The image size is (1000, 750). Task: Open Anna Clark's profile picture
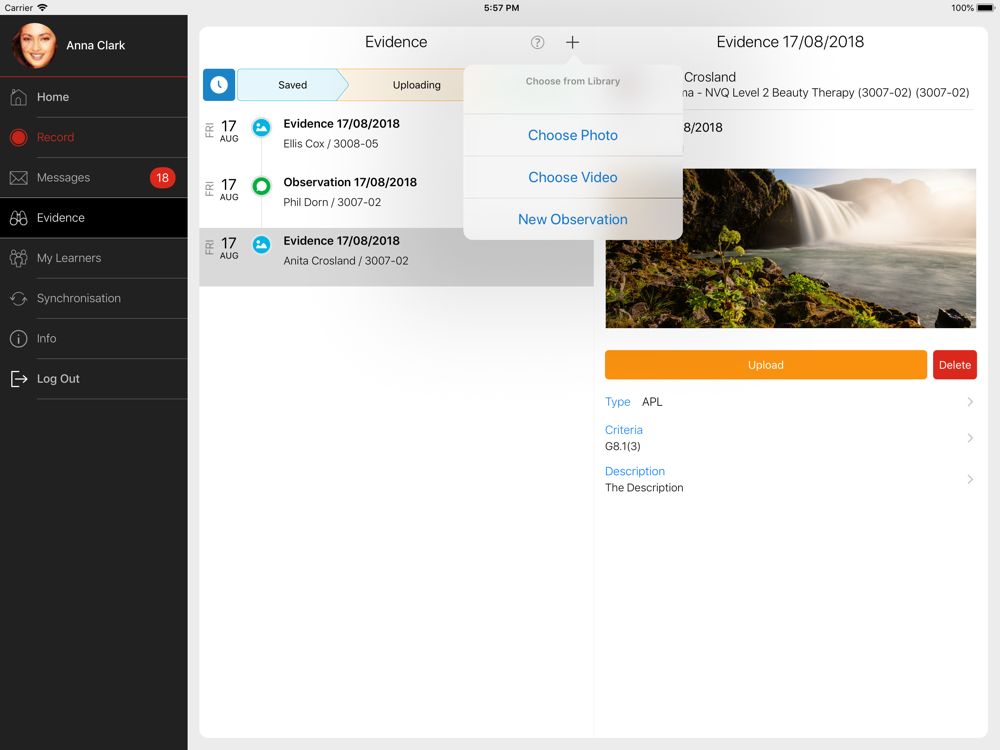34,46
